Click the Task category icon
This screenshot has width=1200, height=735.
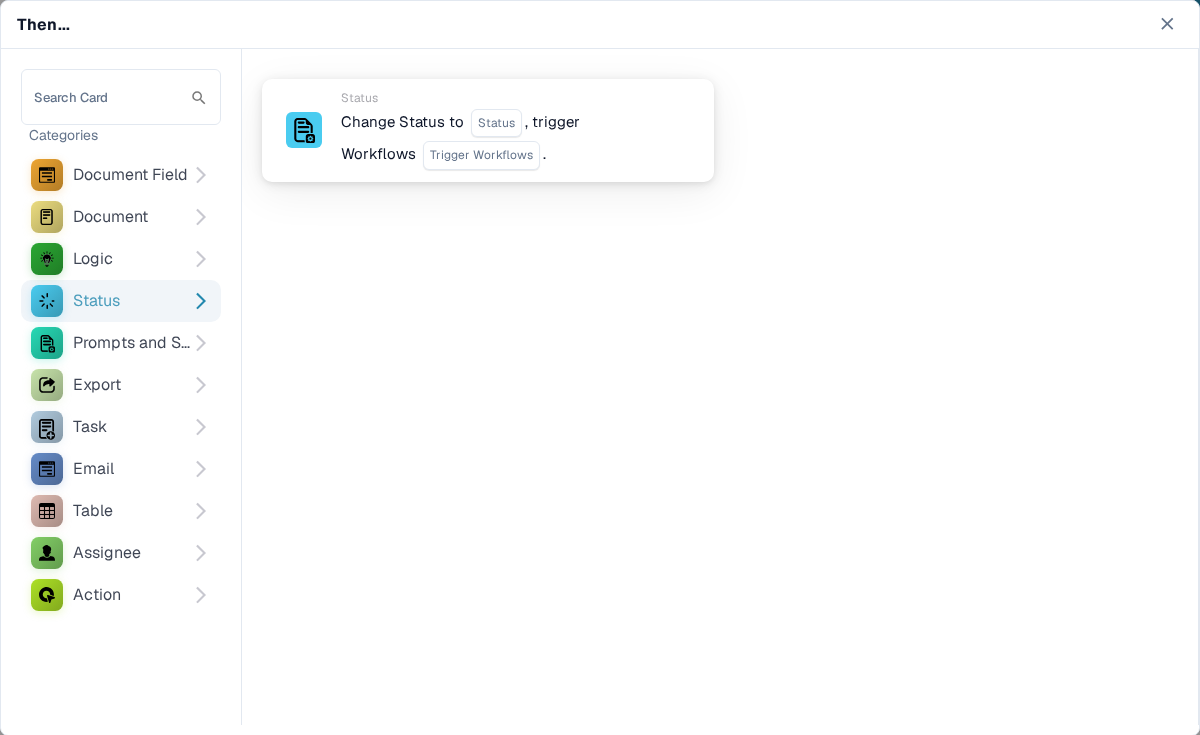pos(47,427)
